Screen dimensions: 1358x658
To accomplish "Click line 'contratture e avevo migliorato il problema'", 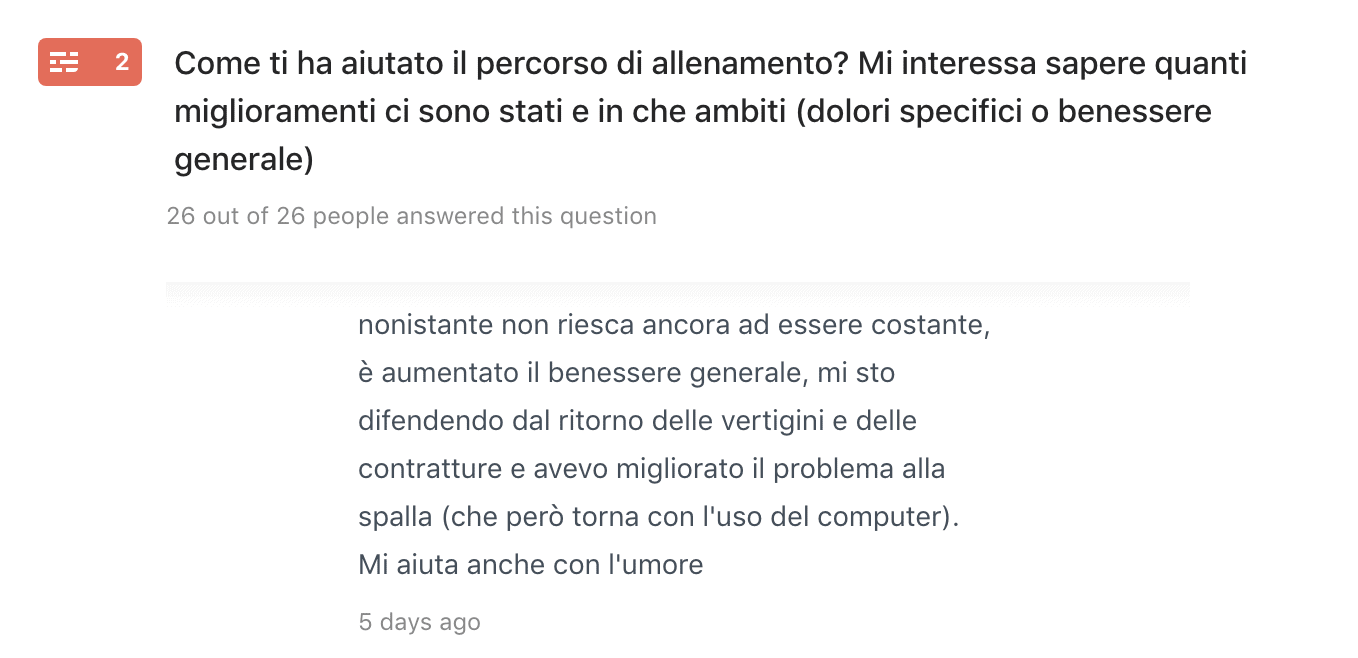I will 652,469.
